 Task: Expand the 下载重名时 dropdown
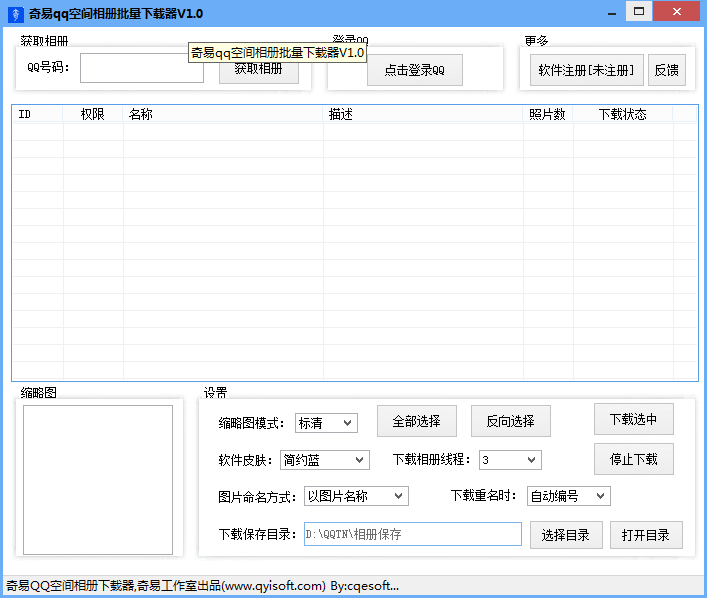pos(568,496)
